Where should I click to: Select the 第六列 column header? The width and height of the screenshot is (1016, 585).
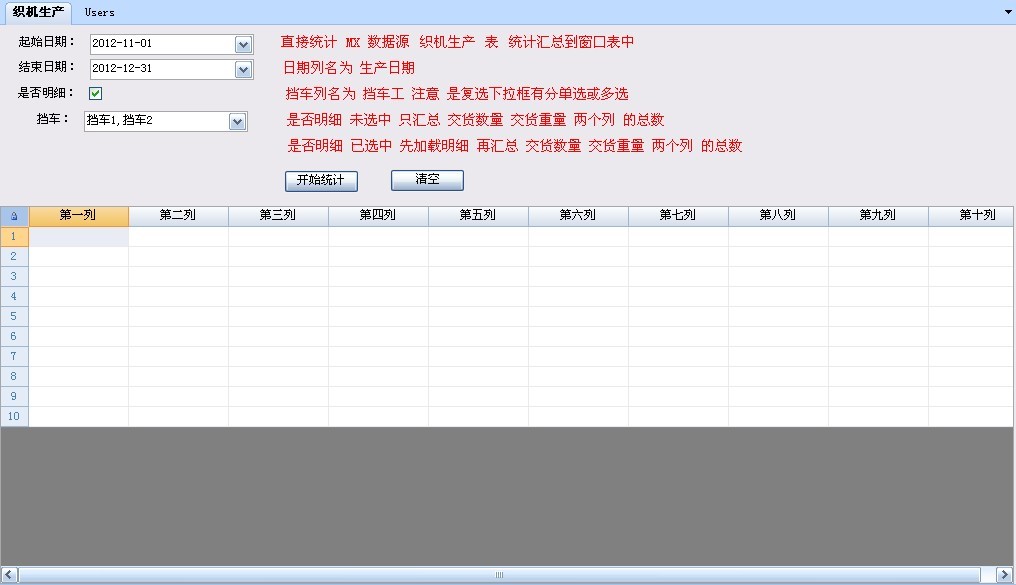578,216
